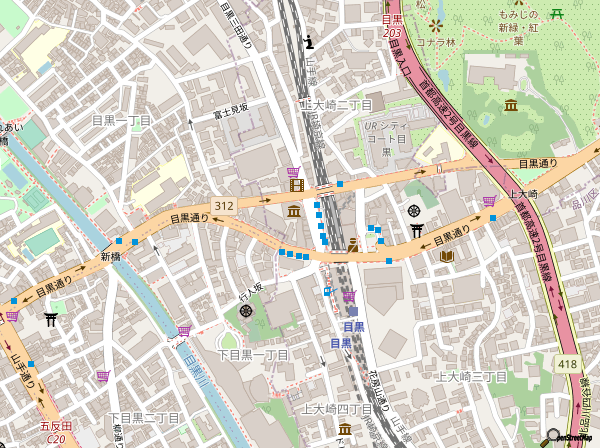Image resolution: width=600 pixels, height=448 pixels.
Task: Select the shopping cart icon above the cinema
Action: 293,172
